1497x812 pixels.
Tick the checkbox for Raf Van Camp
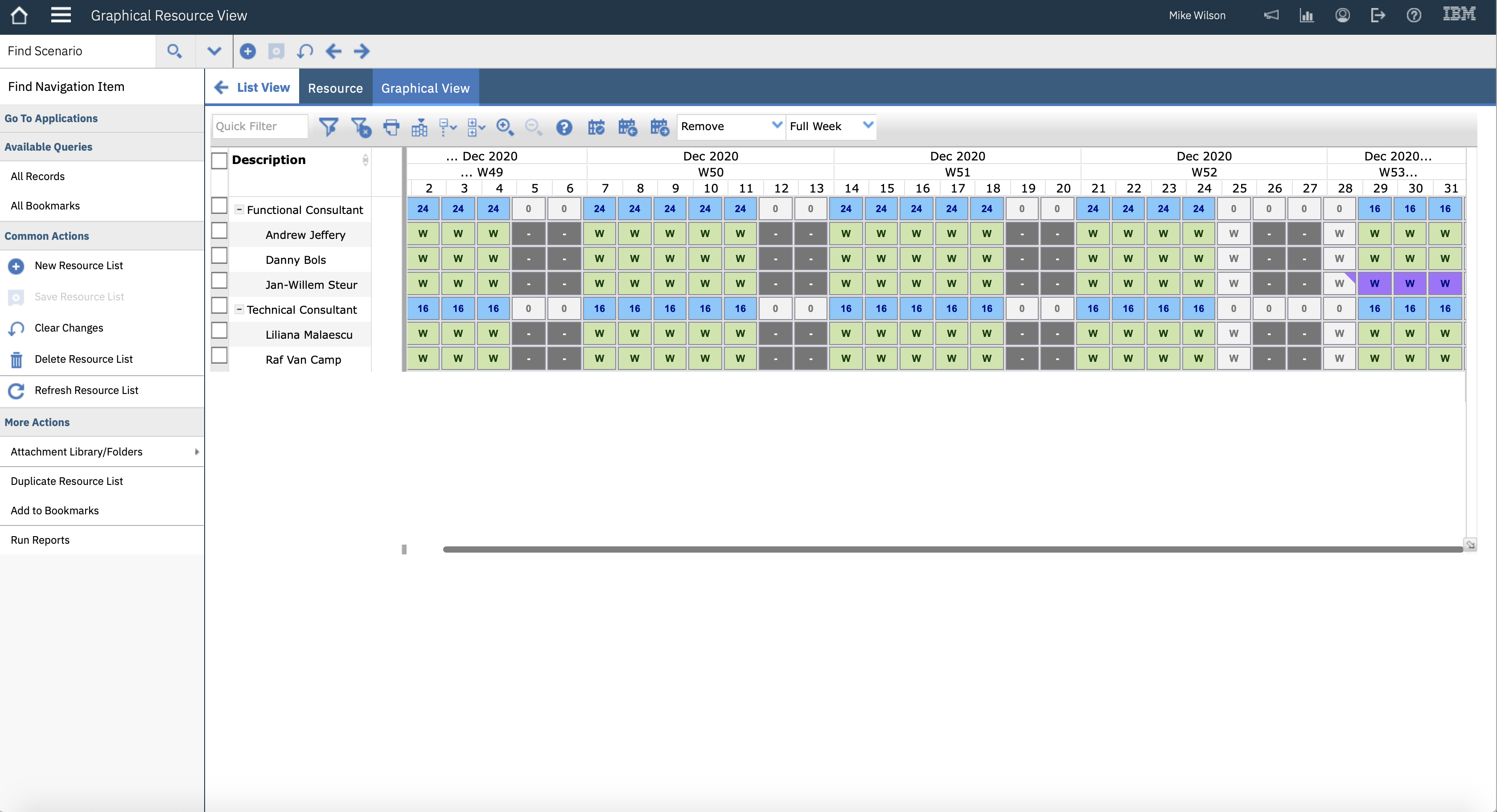tap(219, 356)
